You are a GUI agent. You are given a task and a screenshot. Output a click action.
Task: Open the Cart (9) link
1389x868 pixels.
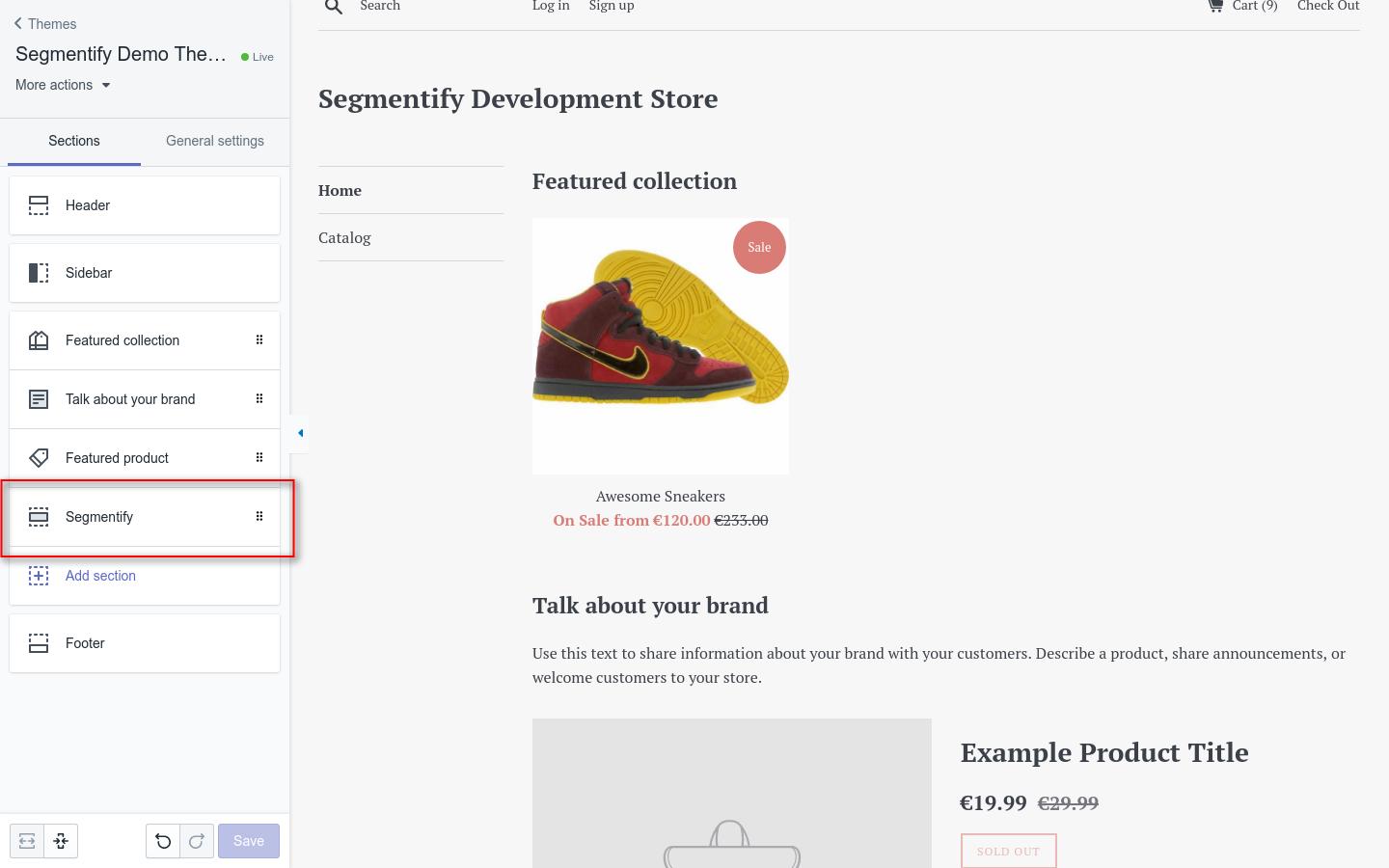click(x=1255, y=6)
